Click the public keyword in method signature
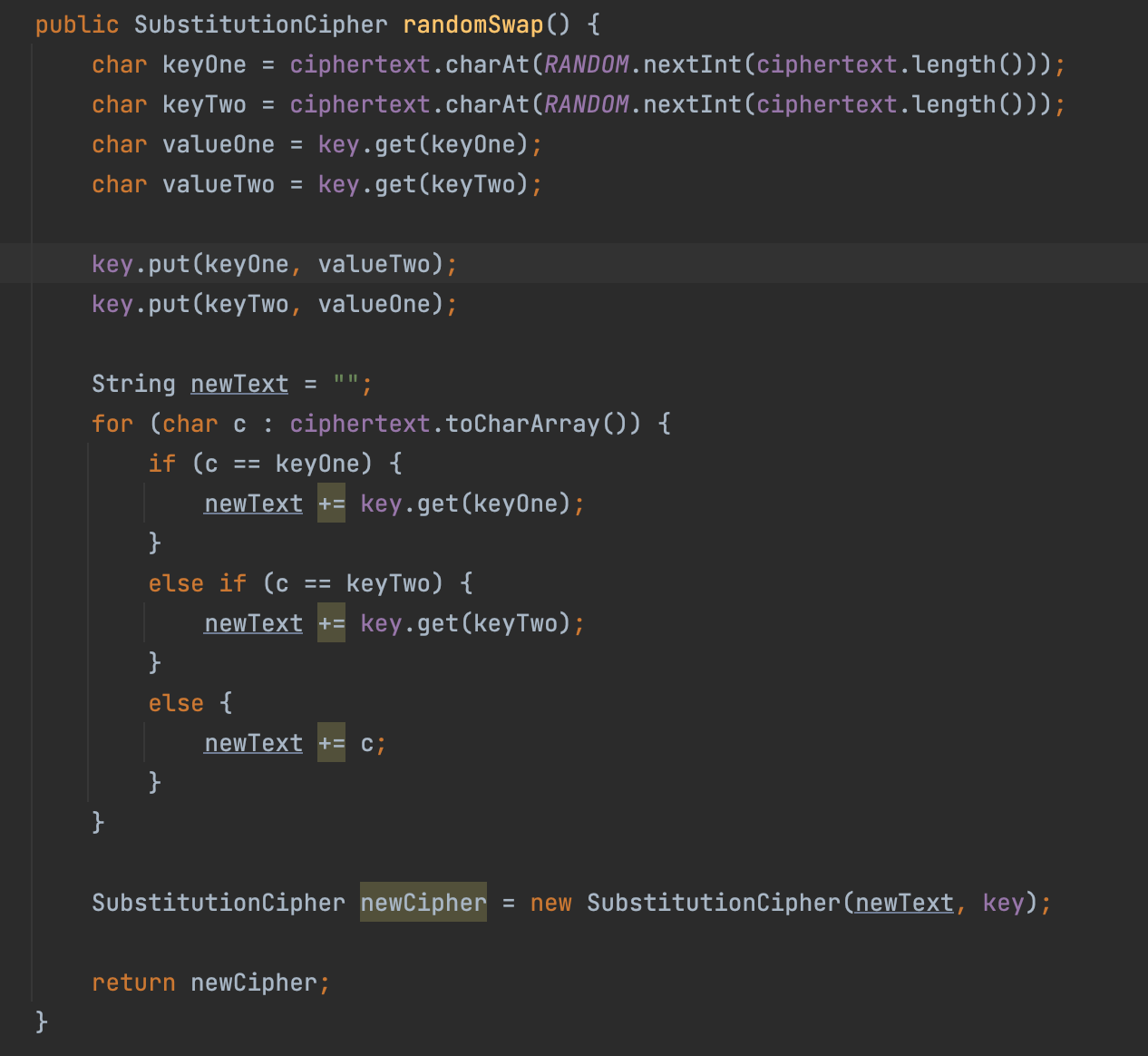The image size is (1148, 1056). tap(77, 24)
